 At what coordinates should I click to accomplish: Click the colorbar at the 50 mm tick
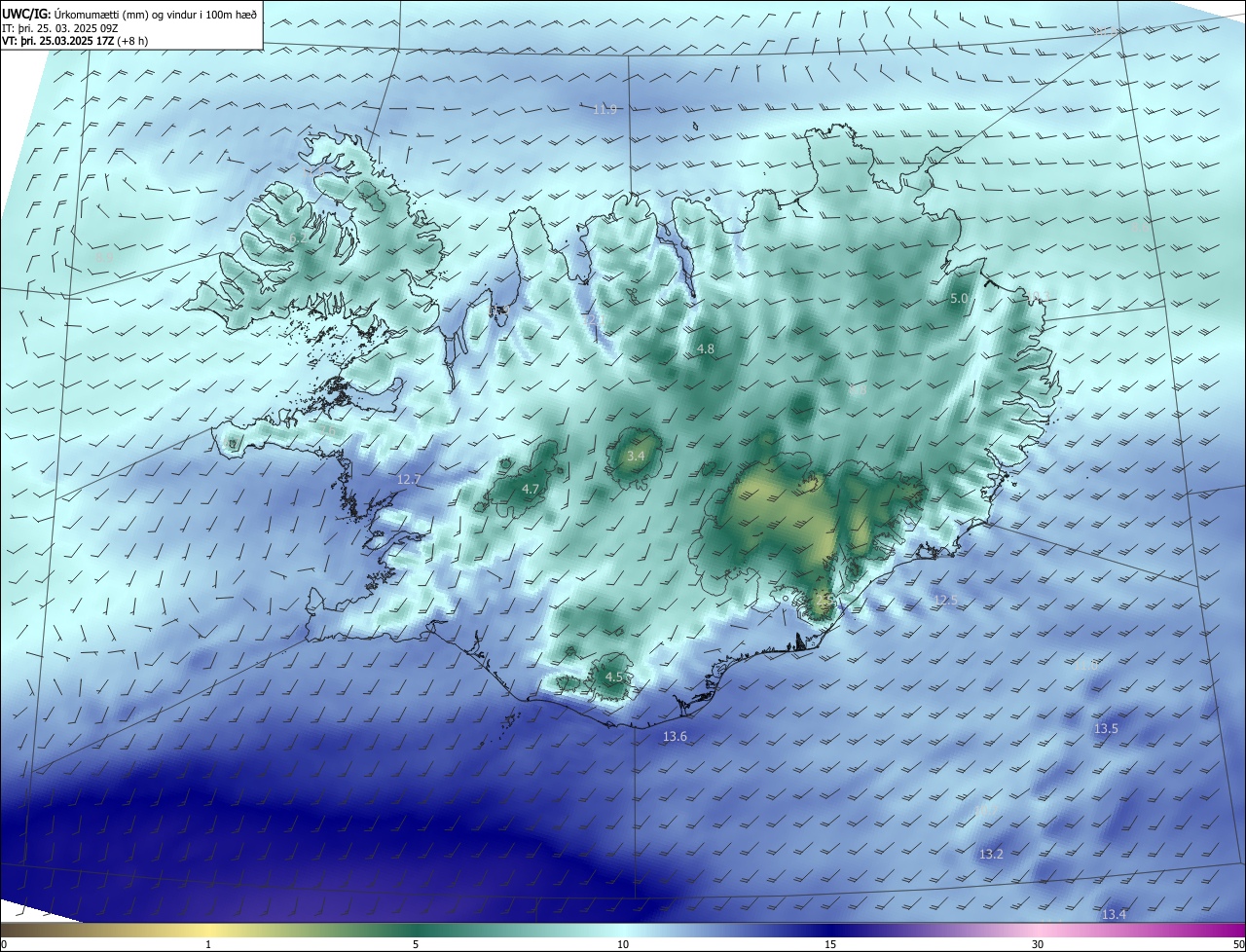click(x=1239, y=944)
